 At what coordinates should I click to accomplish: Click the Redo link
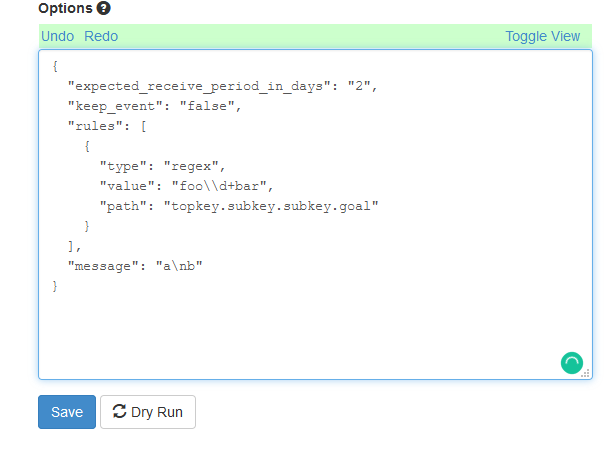click(x=101, y=36)
